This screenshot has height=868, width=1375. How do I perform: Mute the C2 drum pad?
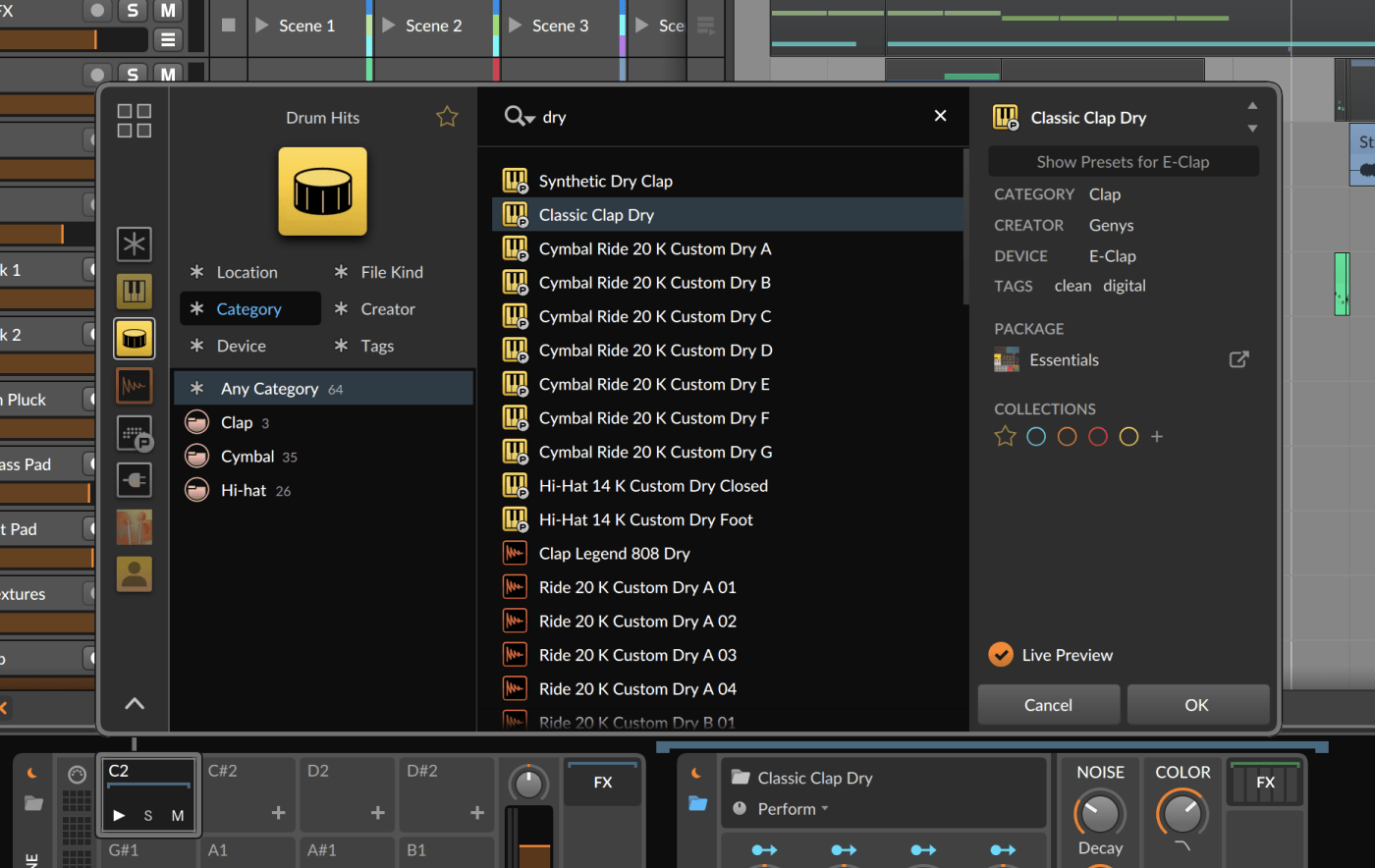pos(178,815)
